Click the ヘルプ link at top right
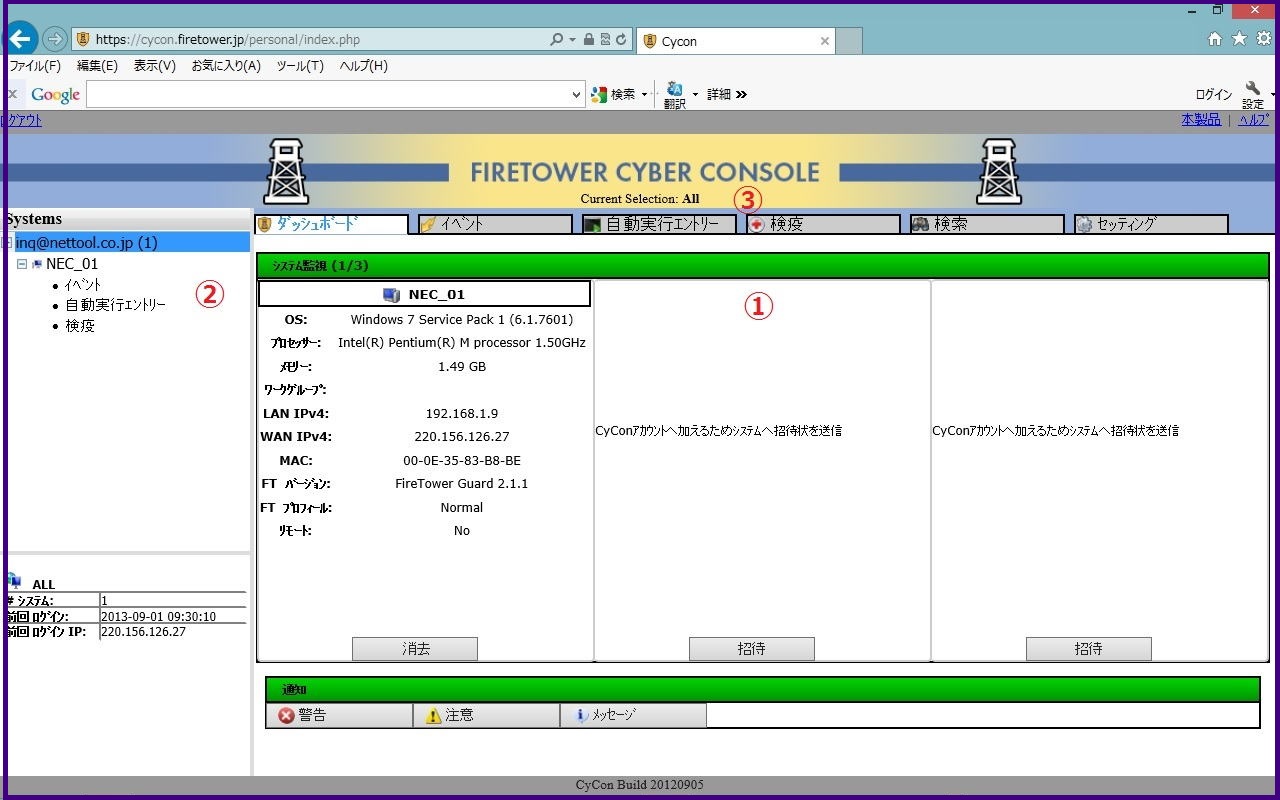This screenshot has width=1280, height=800. click(1253, 120)
